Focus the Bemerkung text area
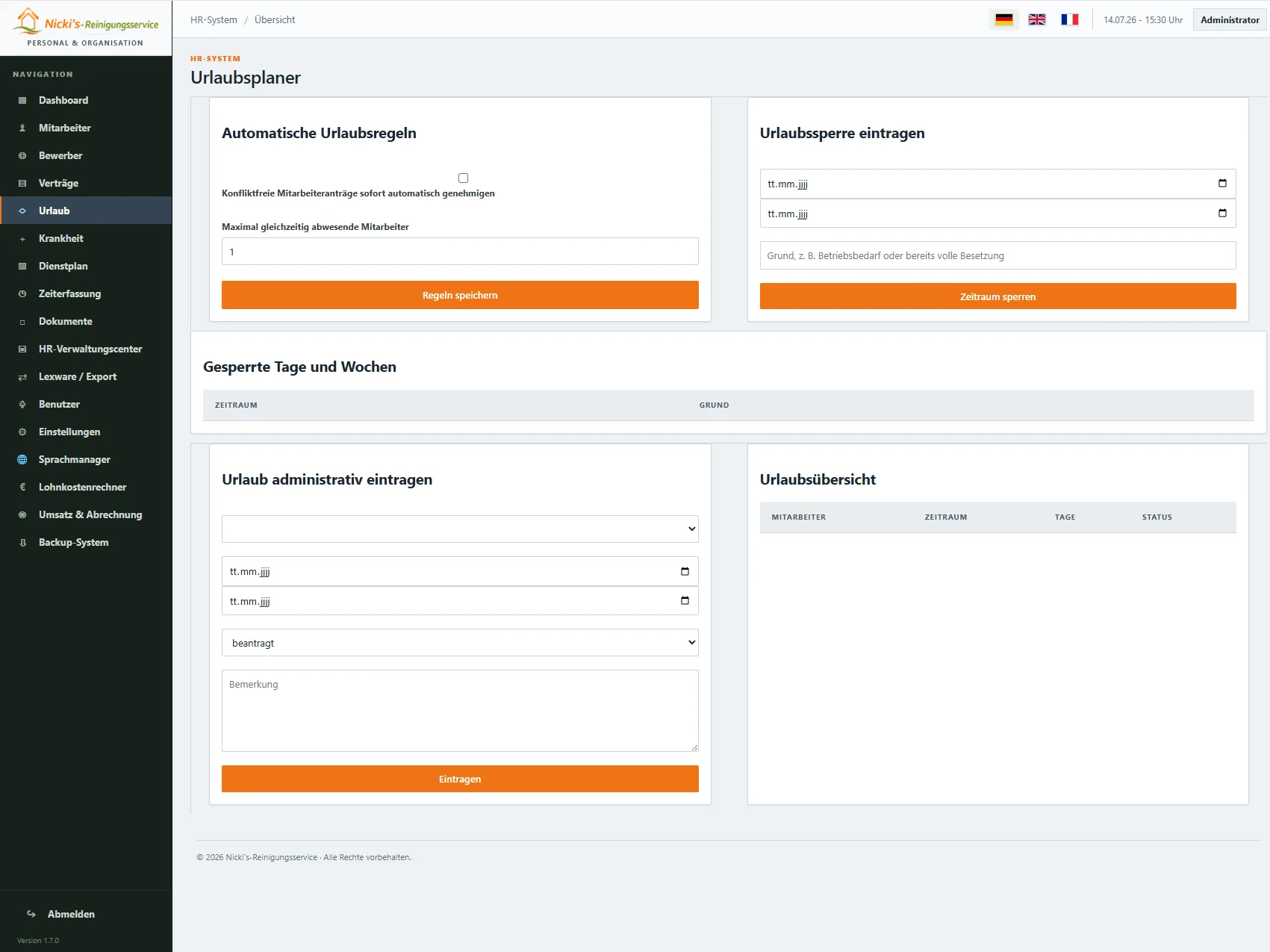The height and width of the screenshot is (952, 1270). (x=460, y=711)
